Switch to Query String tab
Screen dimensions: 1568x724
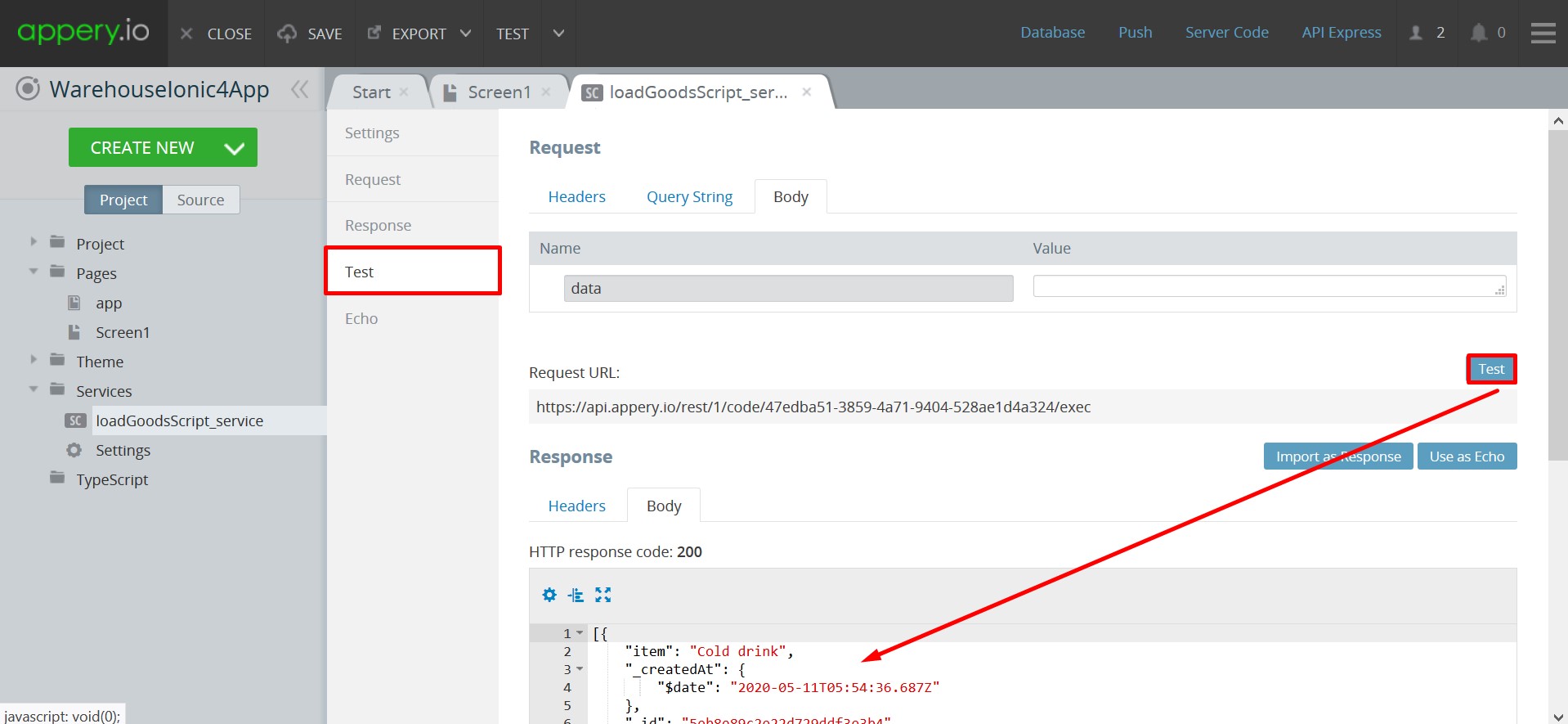click(x=689, y=196)
